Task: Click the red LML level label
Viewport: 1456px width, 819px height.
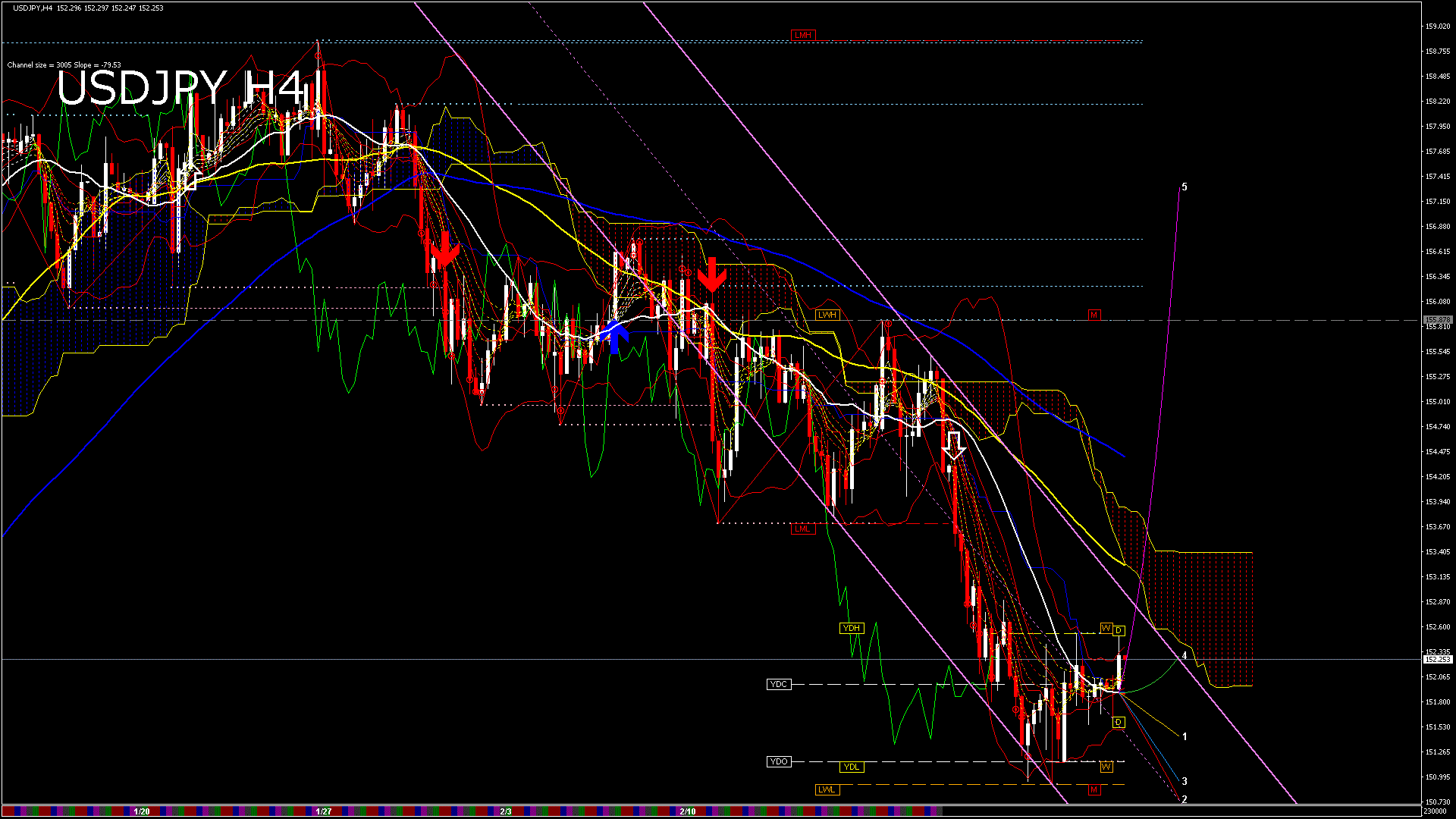Action: pyautogui.click(x=802, y=529)
